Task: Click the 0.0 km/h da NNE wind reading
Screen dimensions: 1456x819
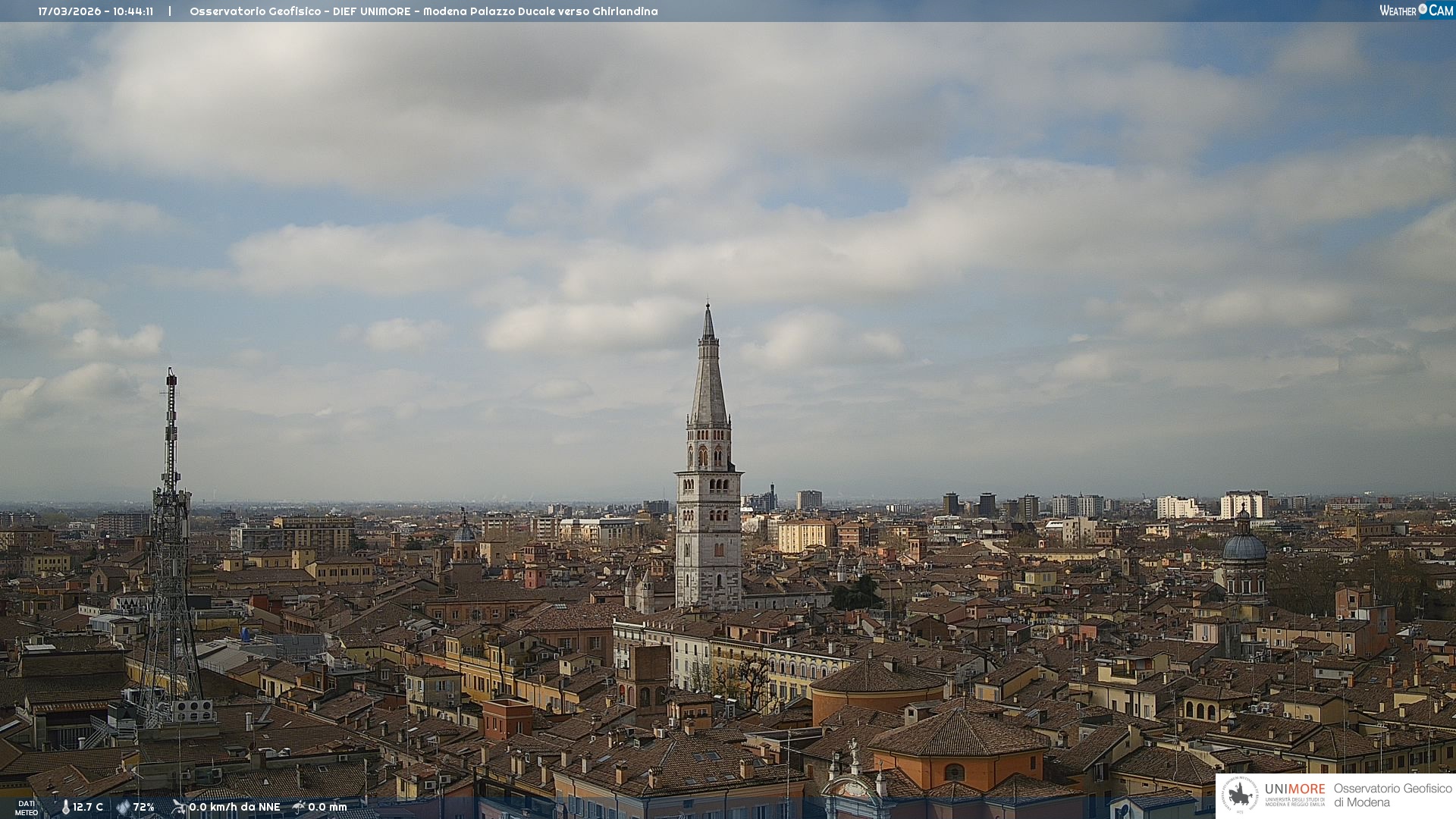Action: (x=234, y=808)
